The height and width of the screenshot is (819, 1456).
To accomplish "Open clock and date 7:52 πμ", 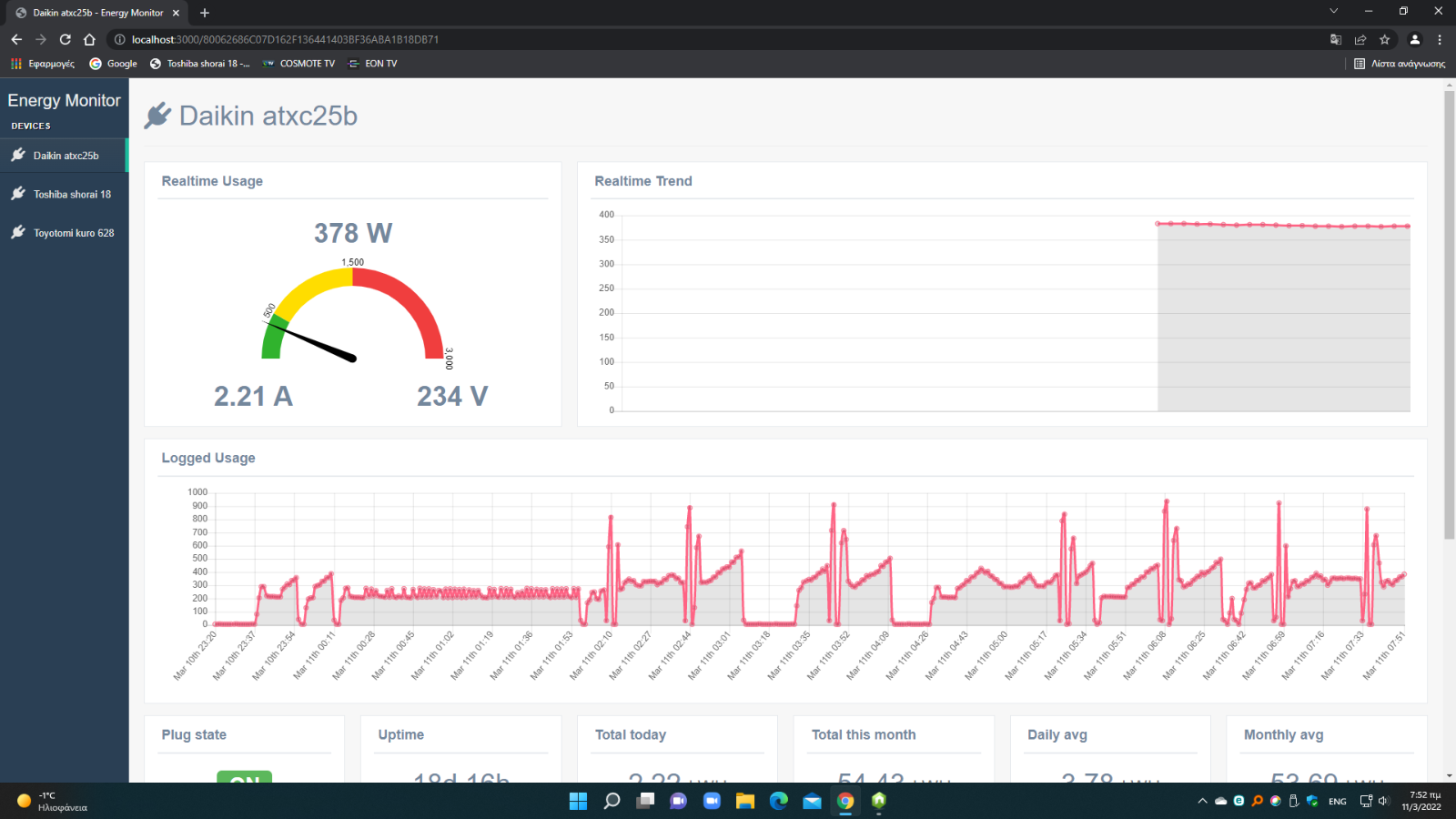I will pos(1421,801).
